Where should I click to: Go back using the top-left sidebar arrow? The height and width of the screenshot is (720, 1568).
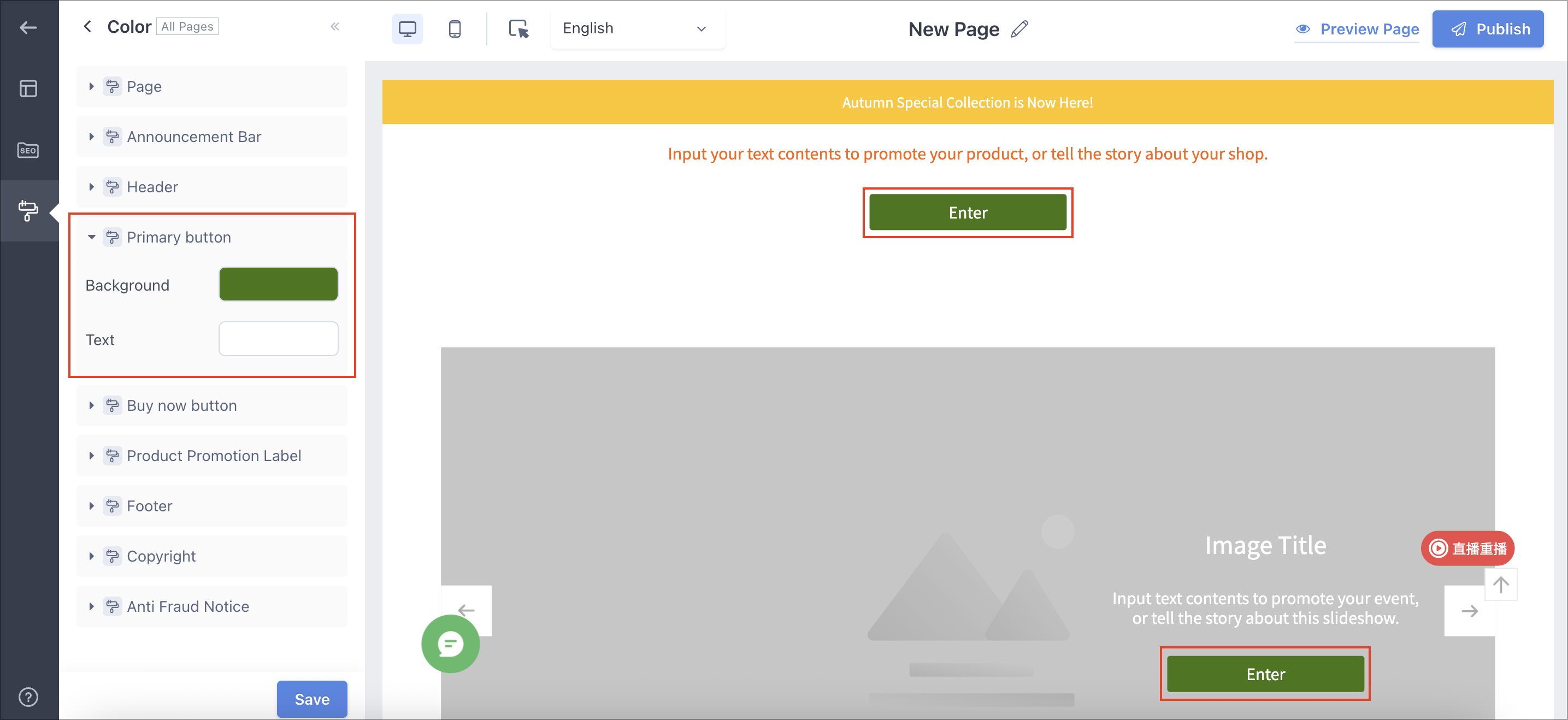[28, 27]
